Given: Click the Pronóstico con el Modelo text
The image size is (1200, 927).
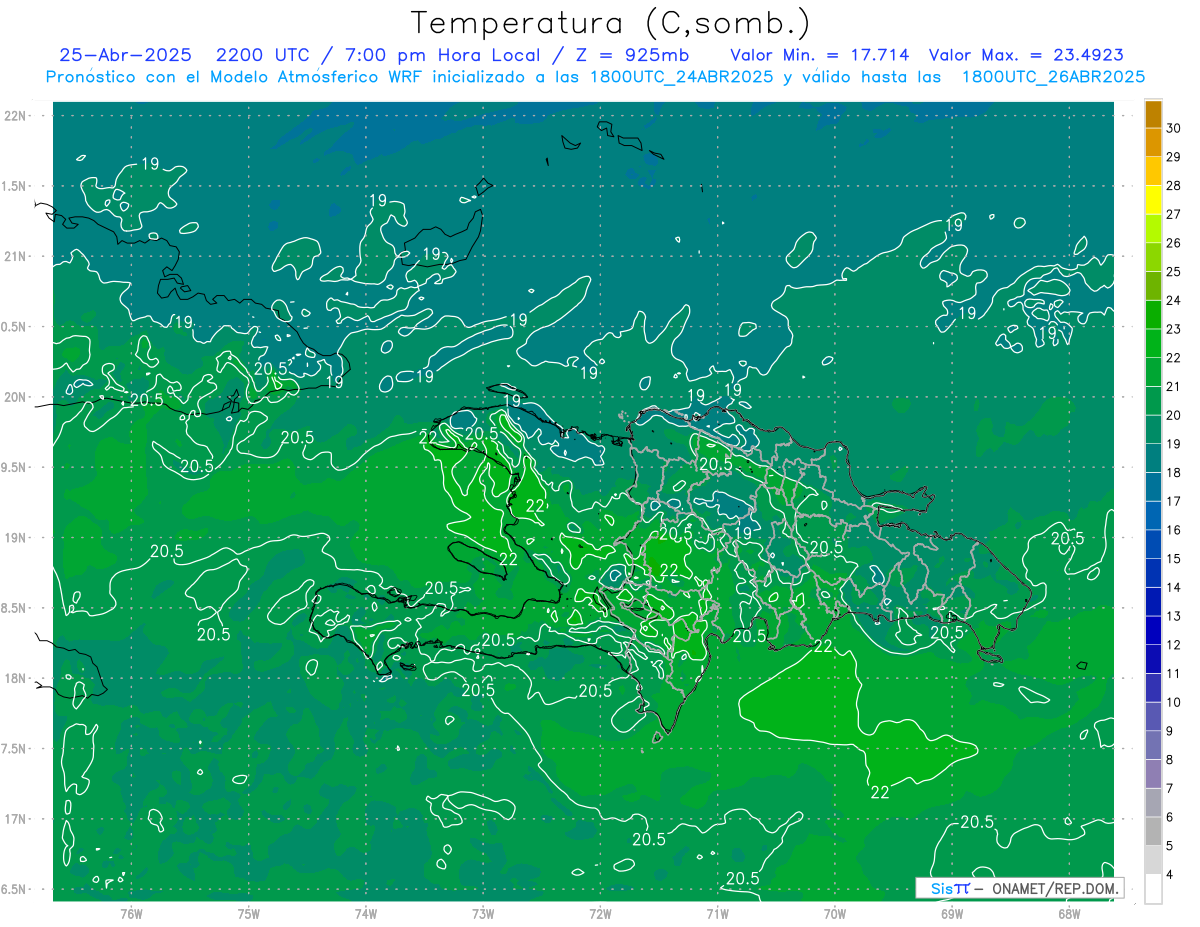Looking at the screenshot, I should [x=157, y=77].
